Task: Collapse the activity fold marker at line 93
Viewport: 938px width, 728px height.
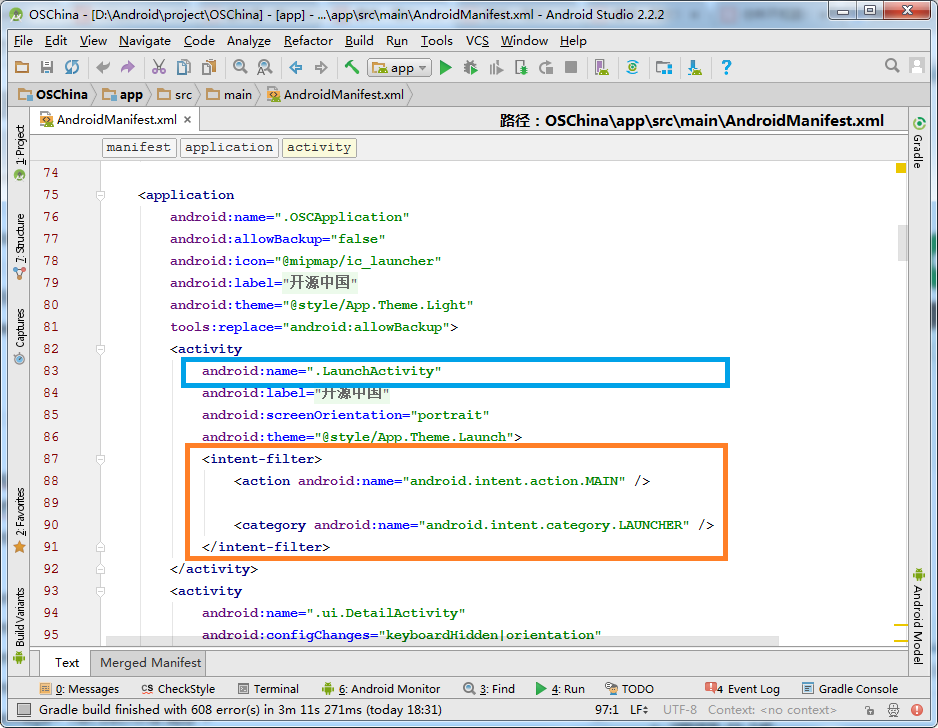Action: (100, 591)
